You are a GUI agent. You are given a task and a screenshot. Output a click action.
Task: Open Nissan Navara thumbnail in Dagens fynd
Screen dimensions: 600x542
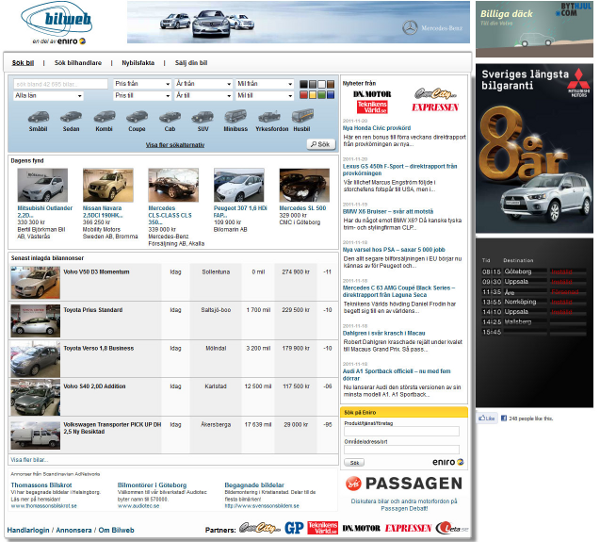point(108,185)
